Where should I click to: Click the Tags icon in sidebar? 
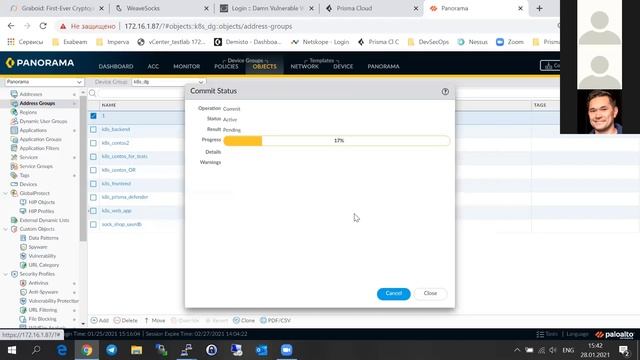point(14,175)
